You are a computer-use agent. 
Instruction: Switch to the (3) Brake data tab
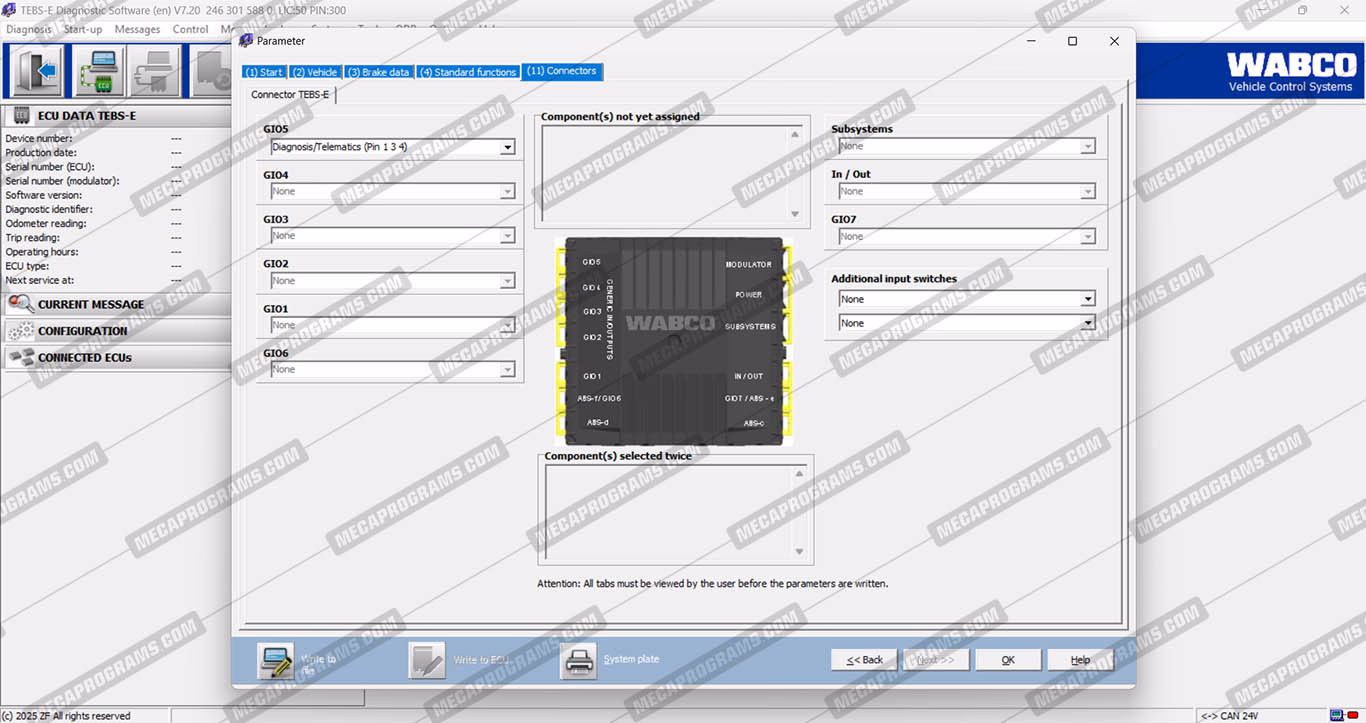pos(378,72)
